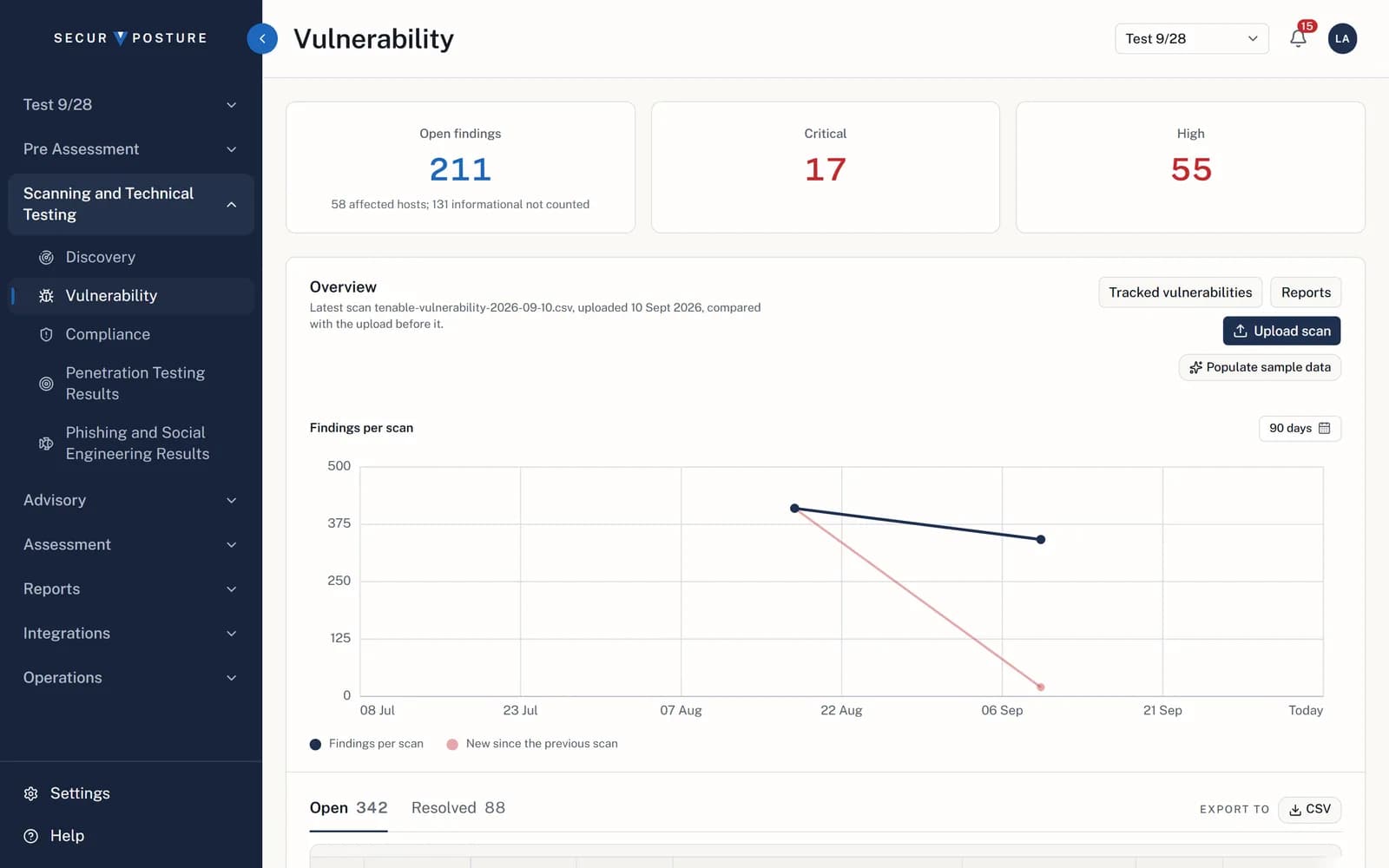Screen dimensions: 1389x868
Task: Click the Settings gear icon
Action: pos(31,793)
